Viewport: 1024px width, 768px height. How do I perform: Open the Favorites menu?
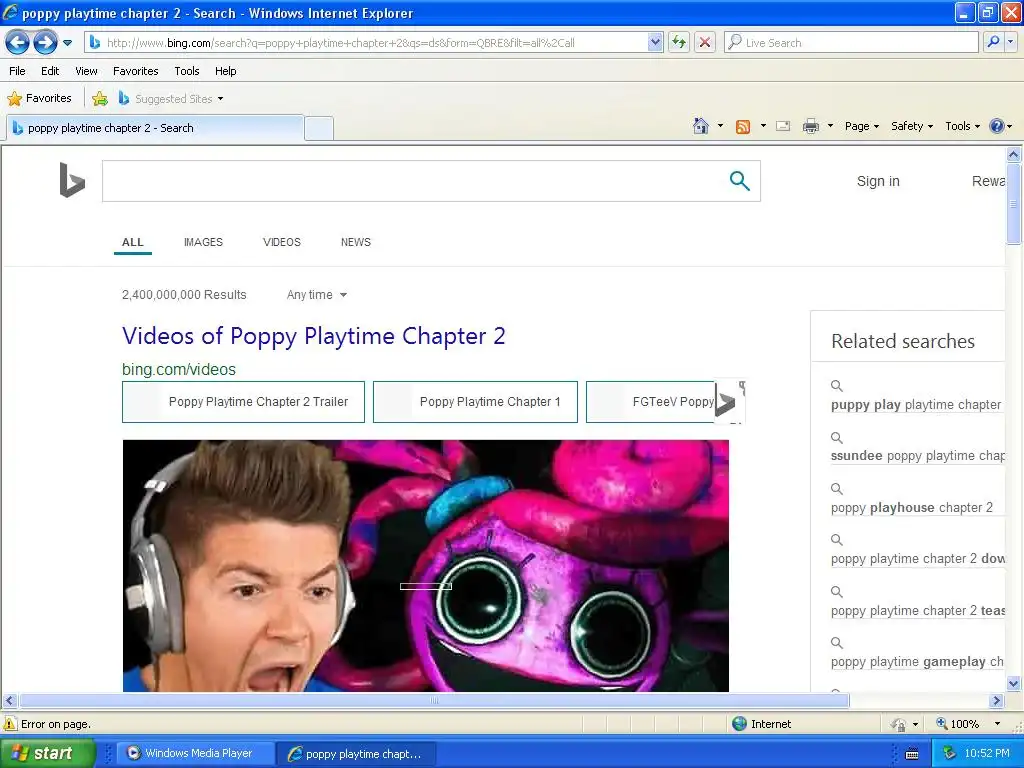pos(135,71)
